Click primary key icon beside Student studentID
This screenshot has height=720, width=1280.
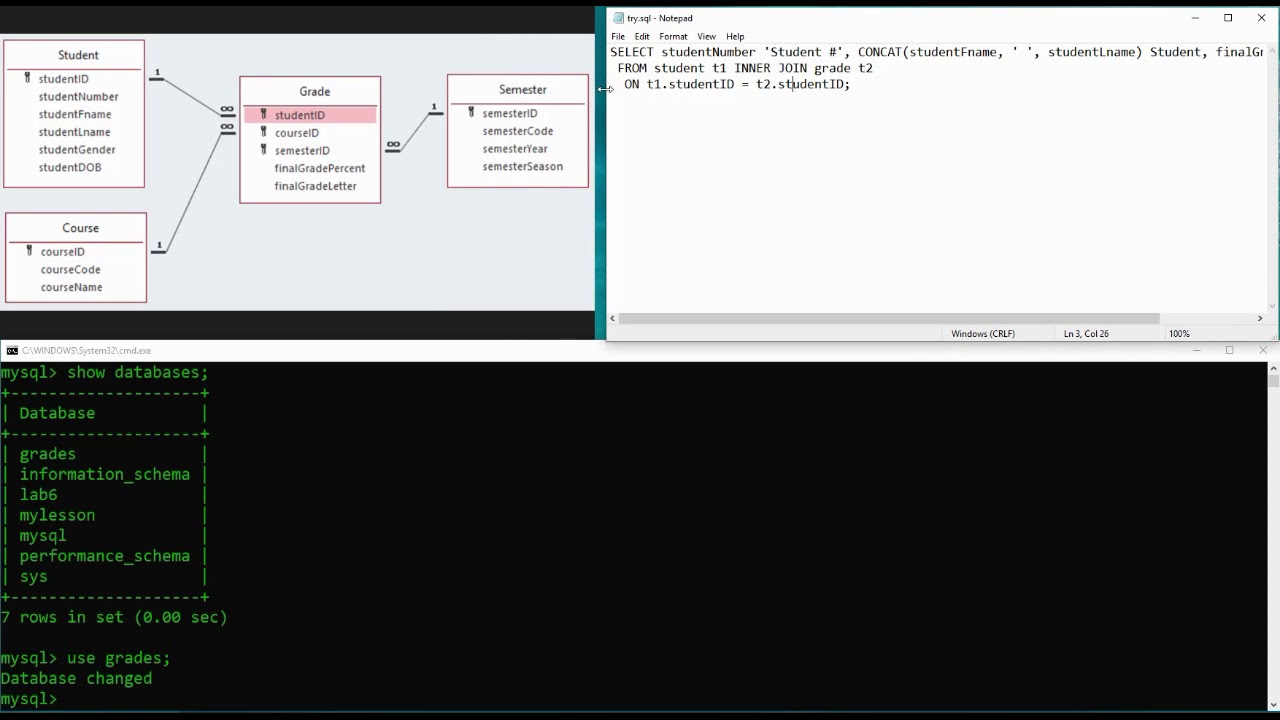28,78
